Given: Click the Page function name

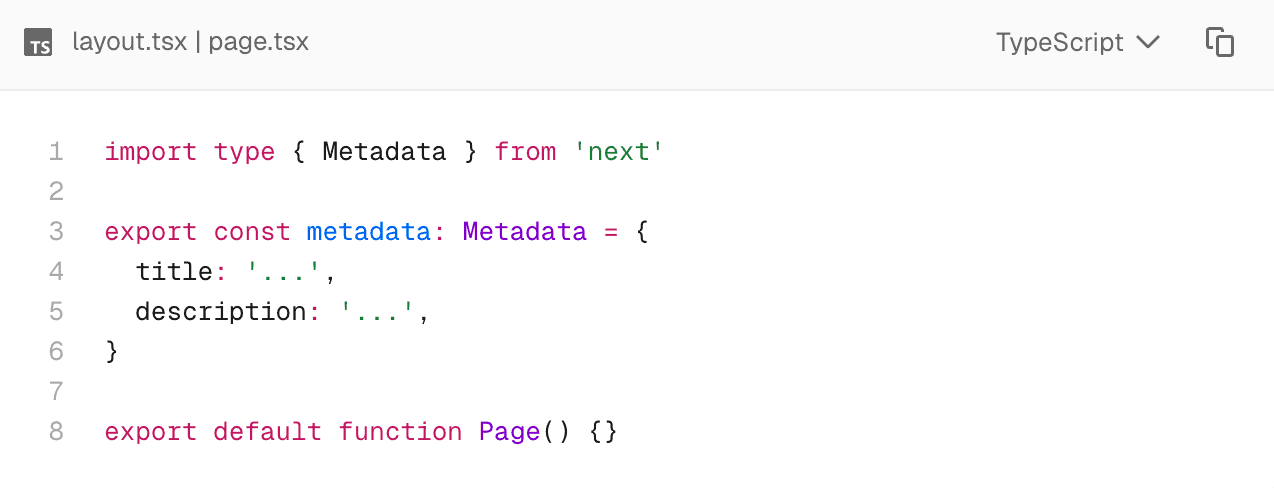Looking at the screenshot, I should click(509, 432).
